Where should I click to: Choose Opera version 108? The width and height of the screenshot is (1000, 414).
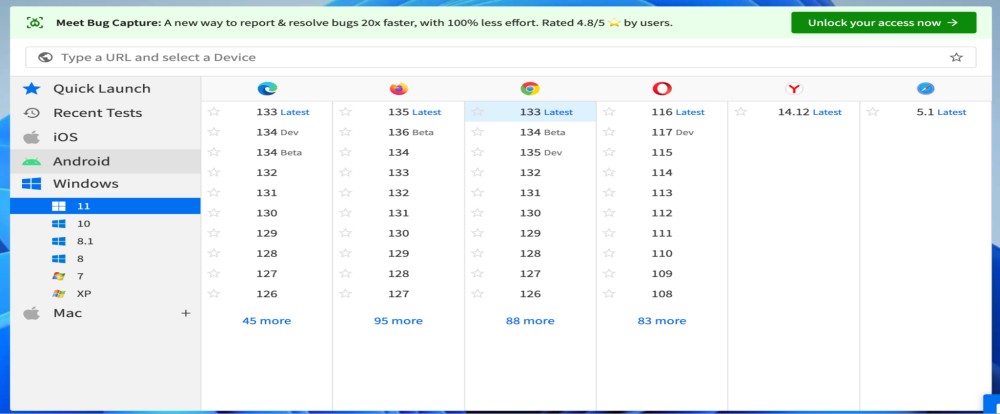point(662,294)
